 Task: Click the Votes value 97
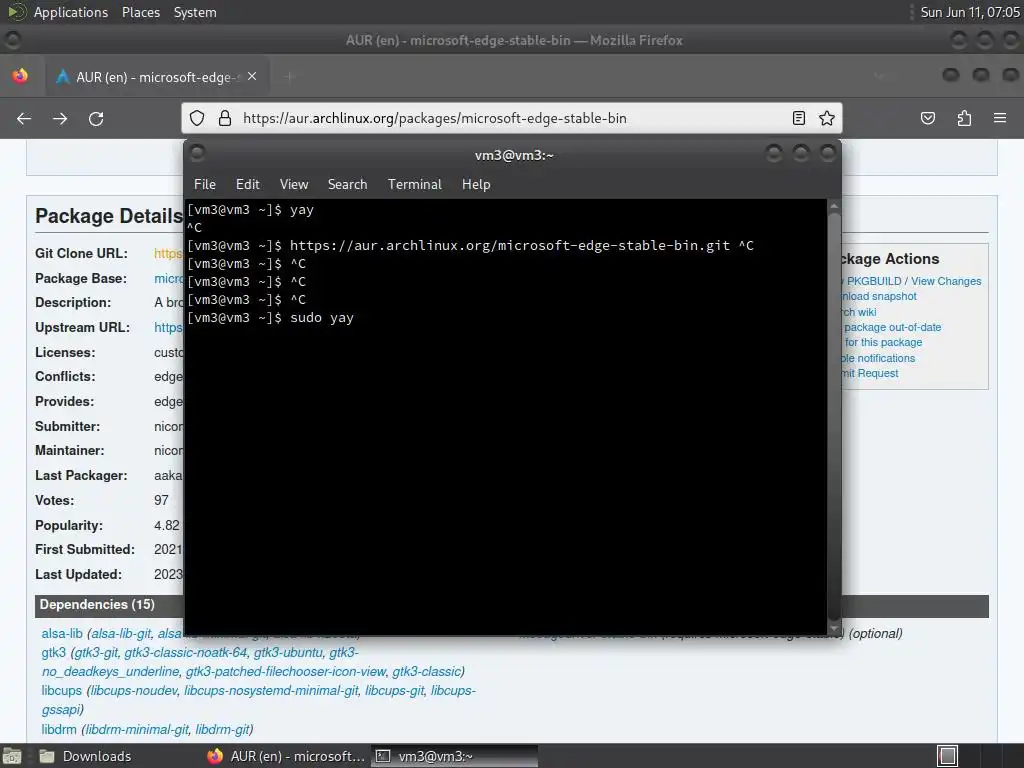point(161,500)
